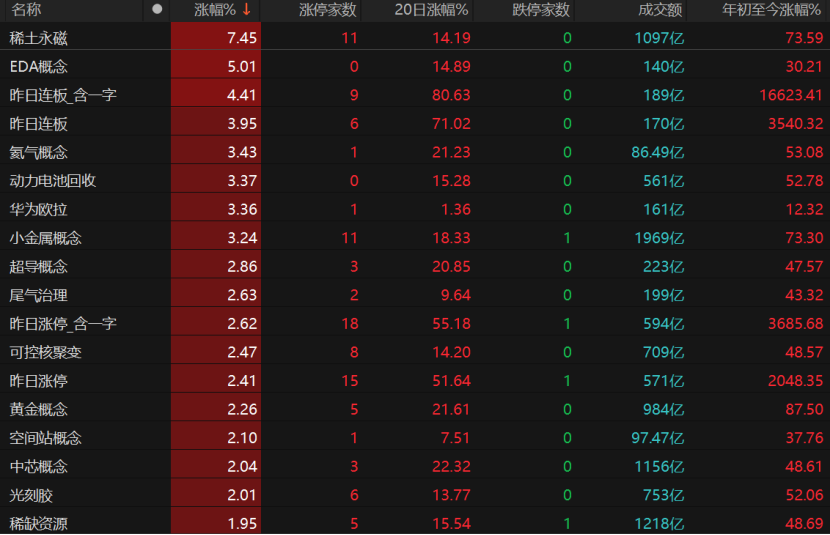
Task: Click the 1218亿 turnover value
Action: click(660, 524)
